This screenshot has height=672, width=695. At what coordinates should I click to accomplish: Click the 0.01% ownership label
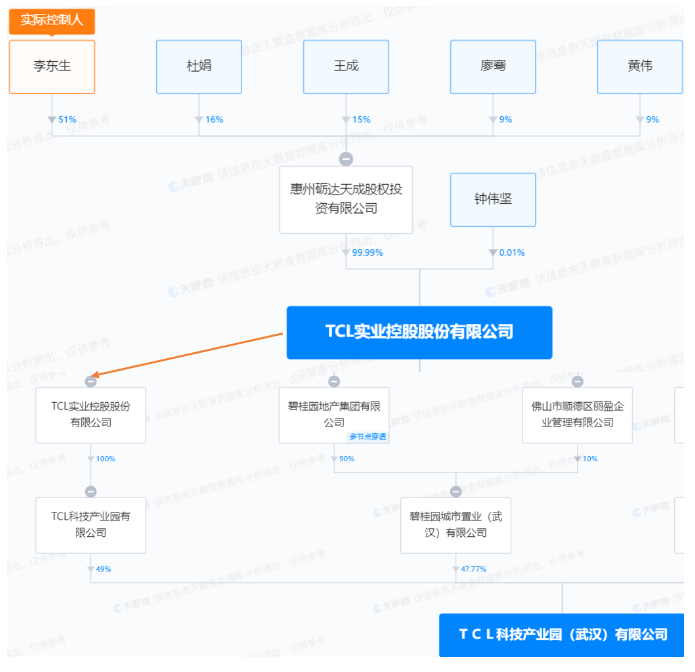pyautogui.click(x=512, y=253)
